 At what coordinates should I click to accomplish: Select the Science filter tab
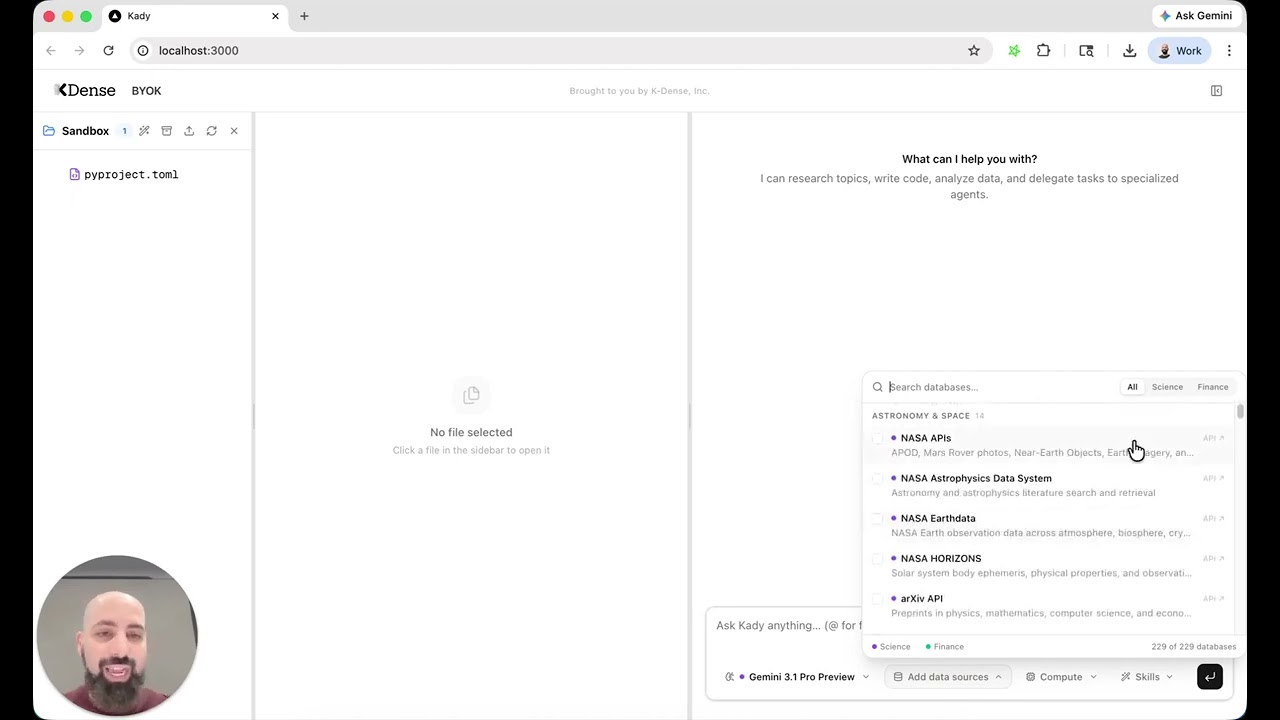tap(1167, 387)
